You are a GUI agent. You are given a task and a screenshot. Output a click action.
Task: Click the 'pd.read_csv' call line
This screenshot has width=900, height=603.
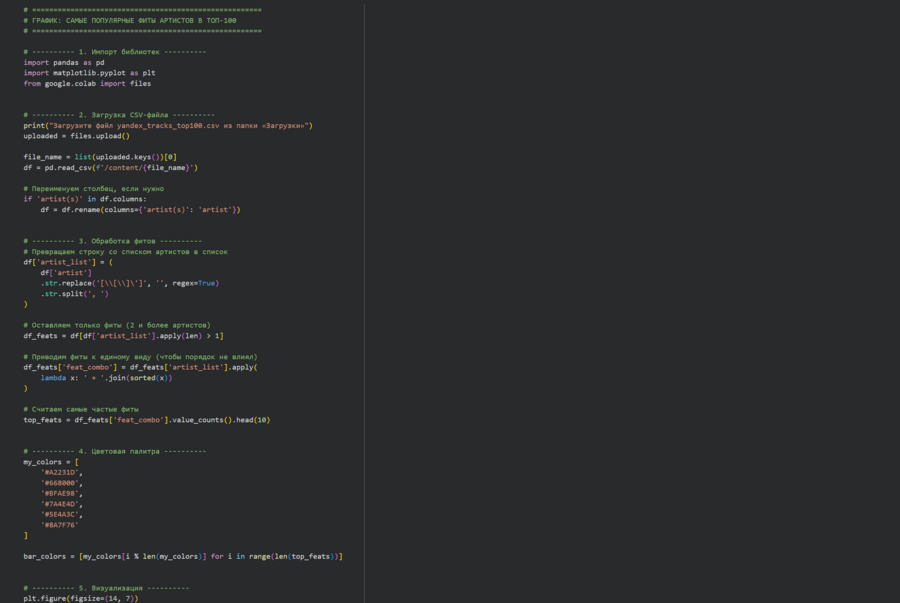110,168
